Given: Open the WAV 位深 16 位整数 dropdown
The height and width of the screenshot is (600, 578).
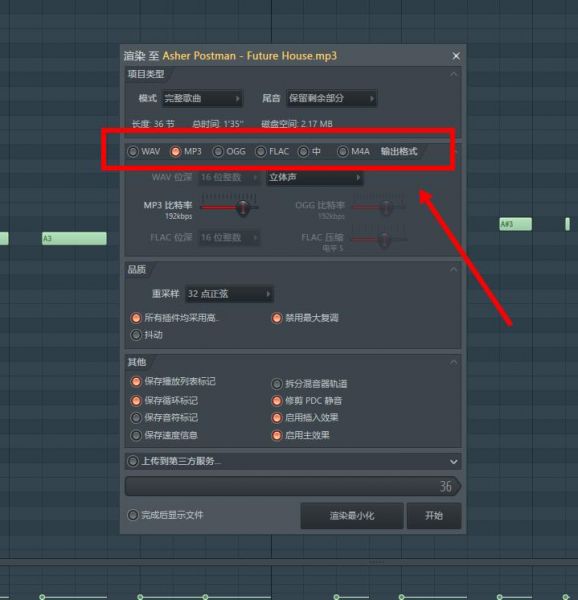Looking at the screenshot, I should [229, 178].
